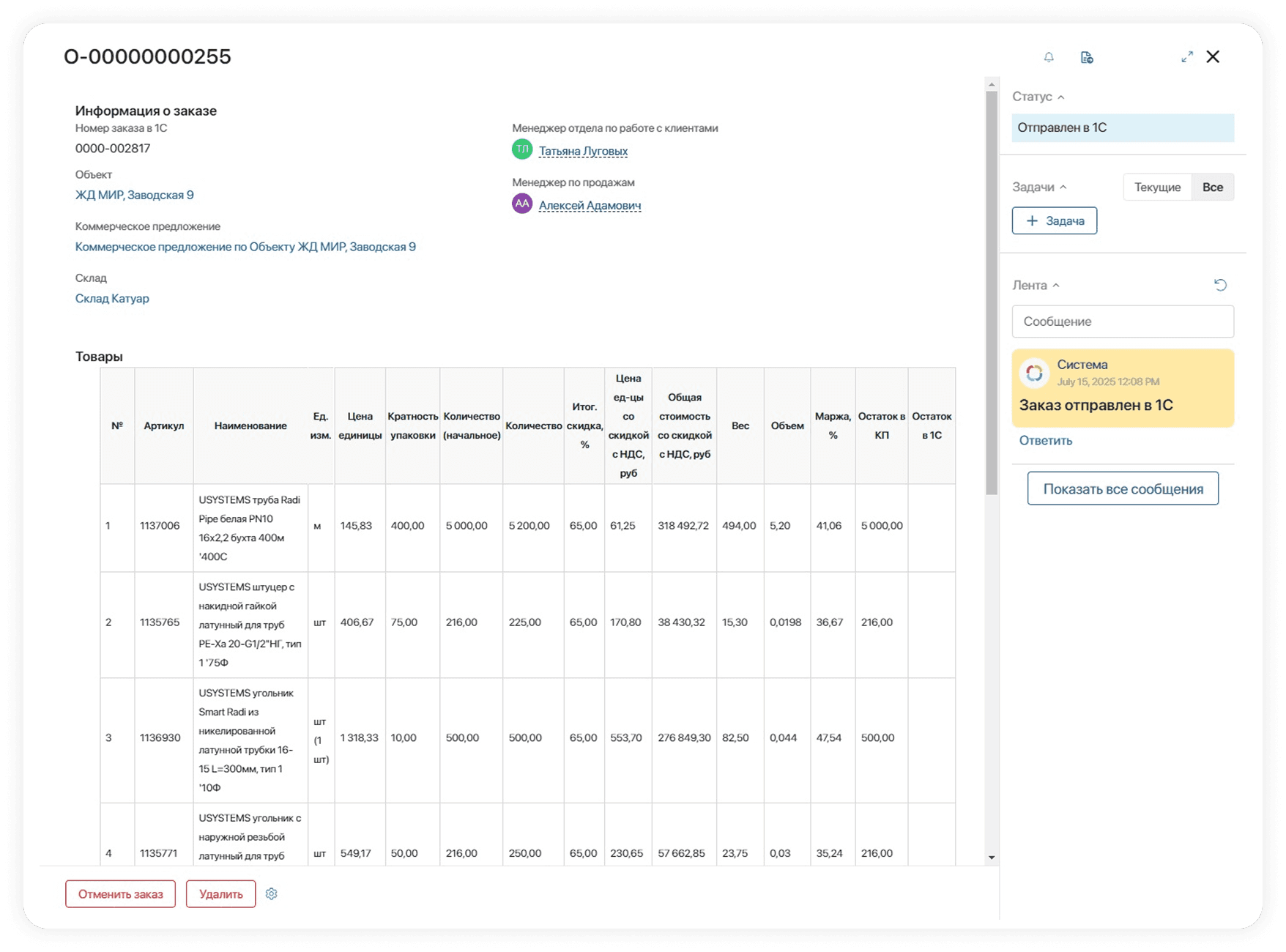Switch tasks filter to Все
The image size is (1286, 952).
pos(1212,187)
